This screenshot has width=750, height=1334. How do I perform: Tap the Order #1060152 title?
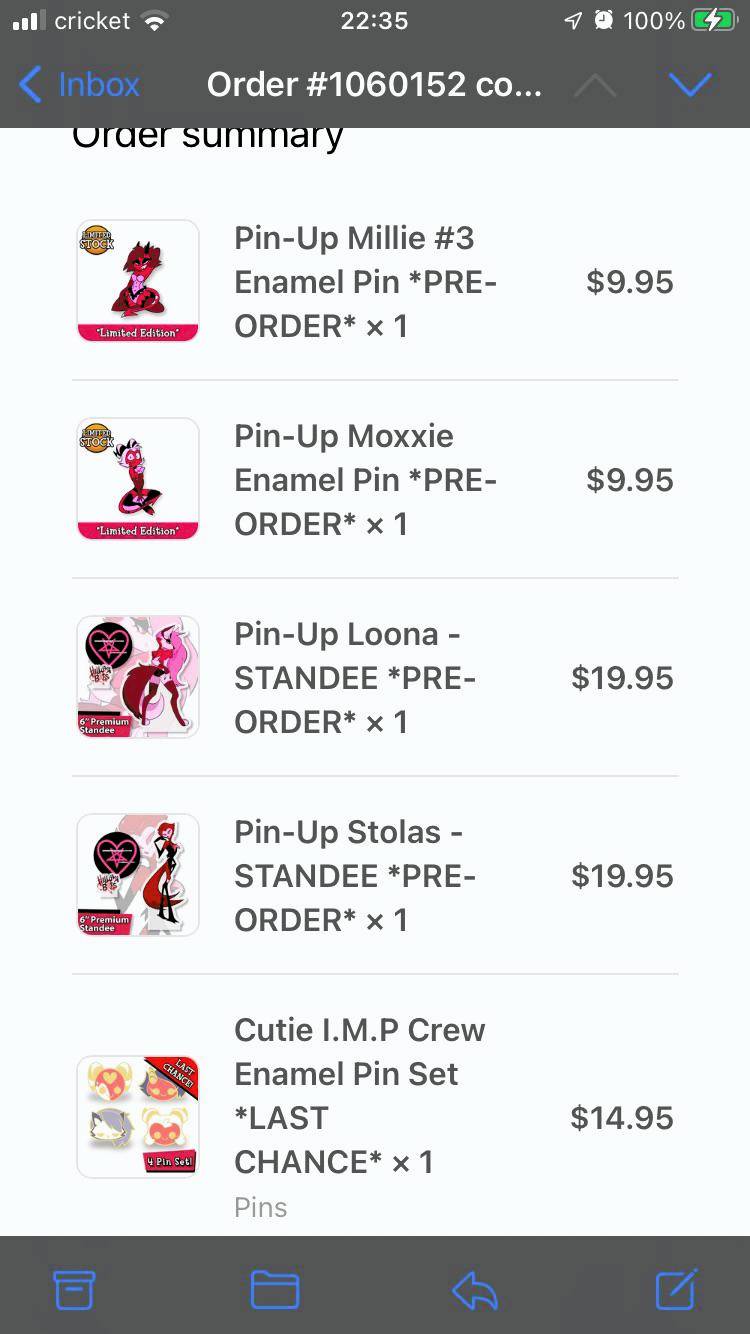click(375, 84)
